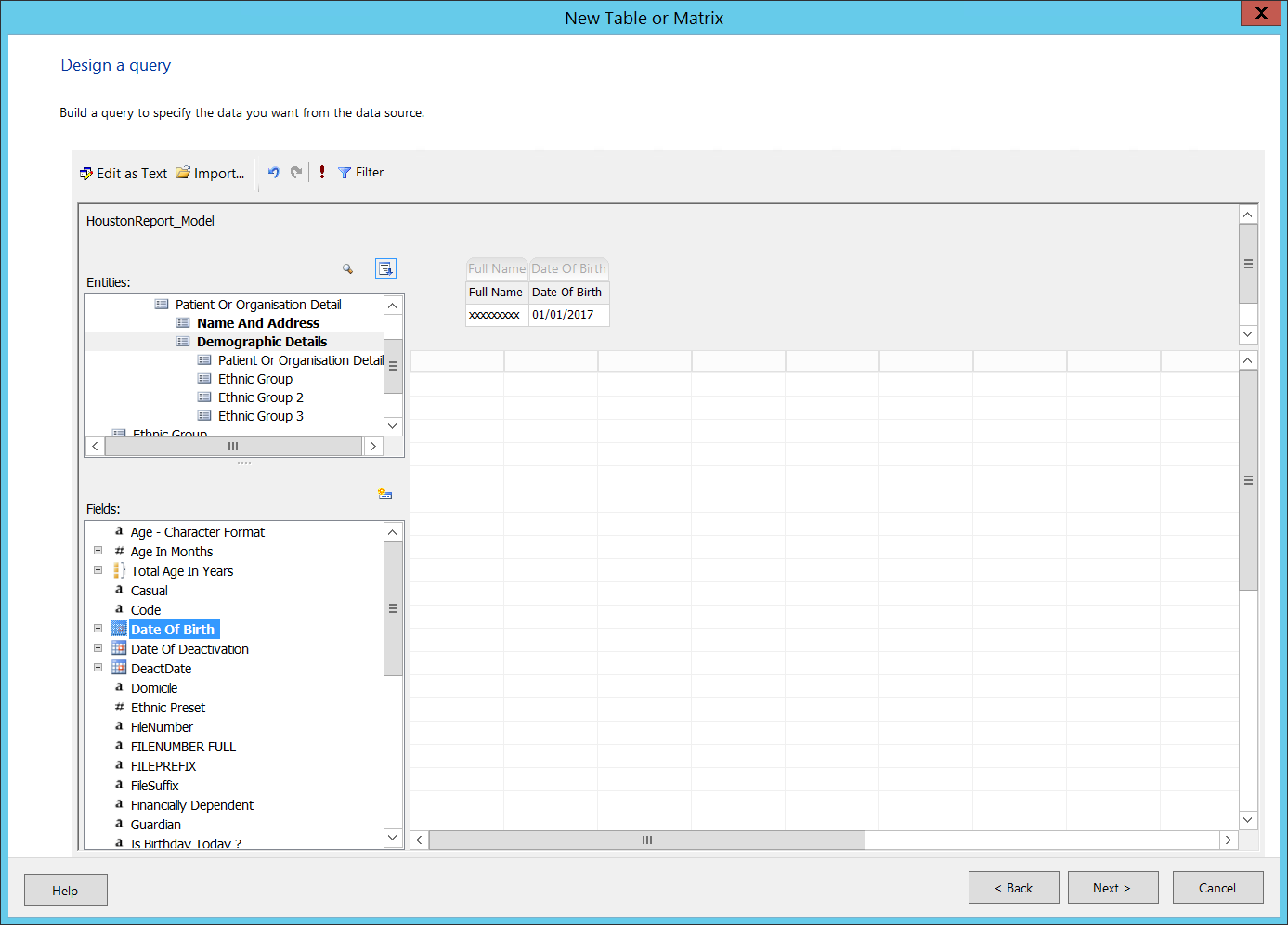Click the Help button
Viewport: 1288px width, 925px height.
(66, 891)
